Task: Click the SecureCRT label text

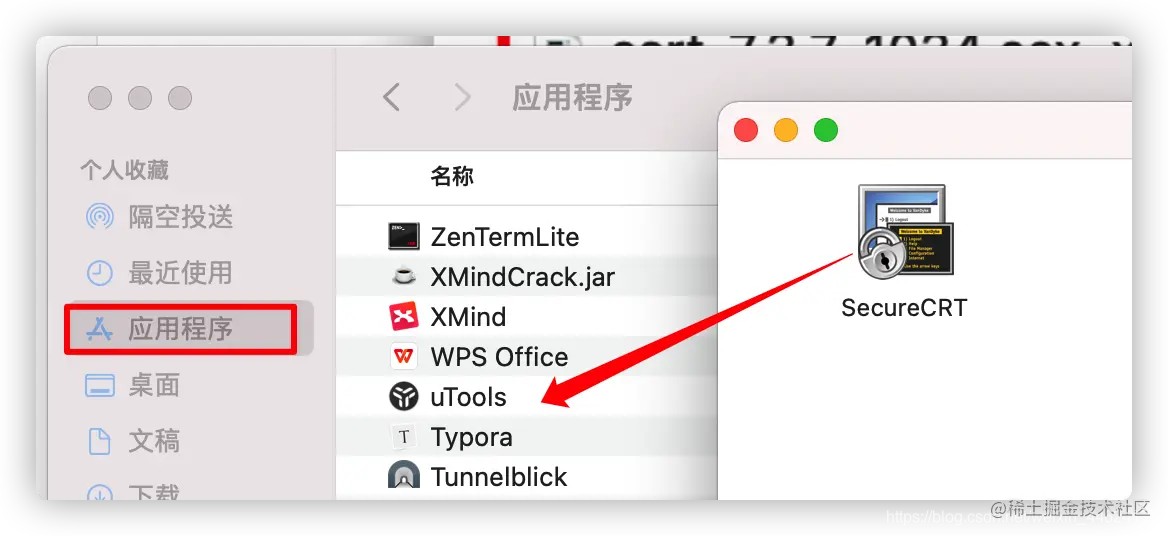Action: [904, 307]
